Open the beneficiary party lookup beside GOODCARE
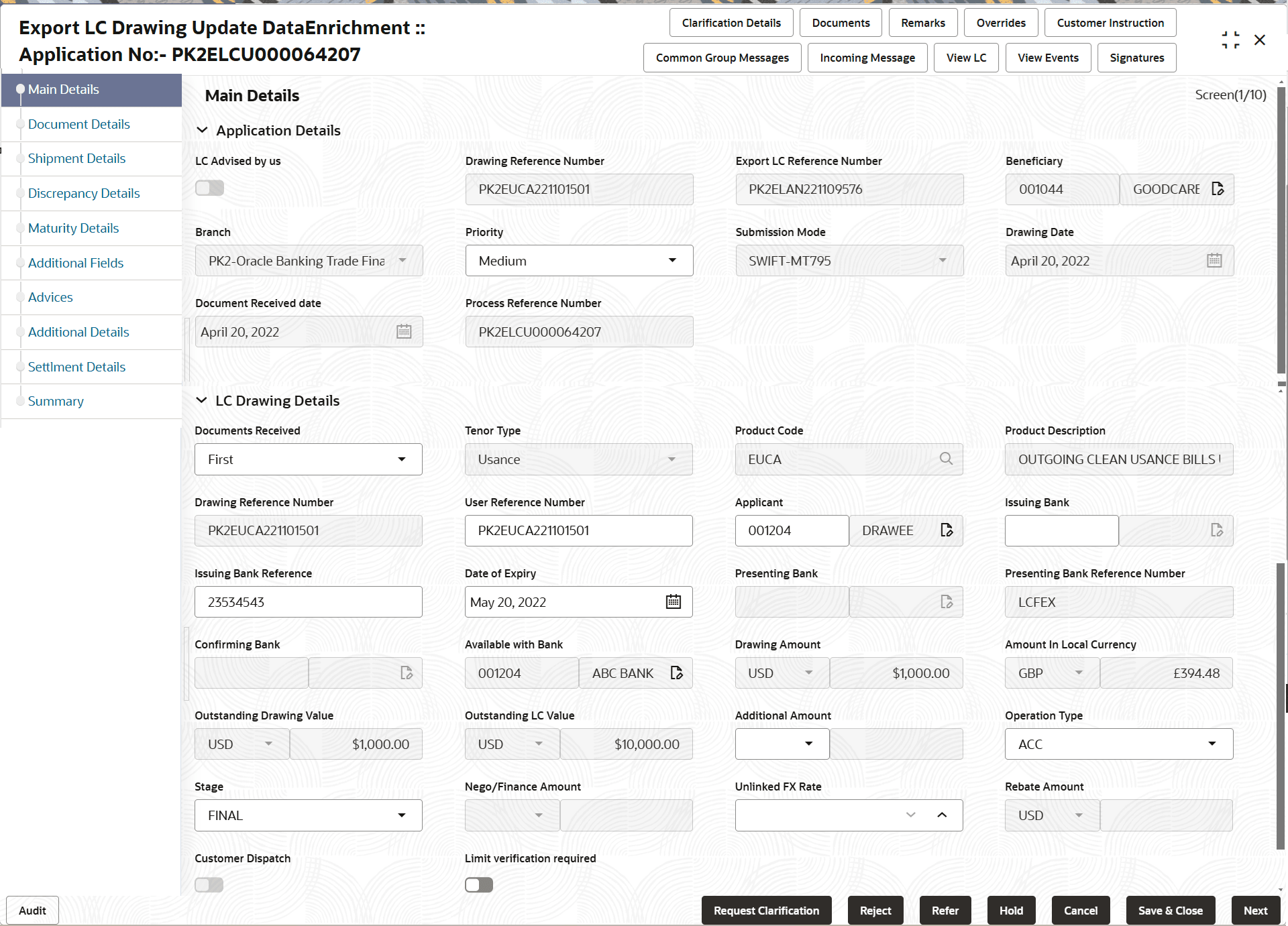The height and width of the screenshot is (926, 1288). (1219, 189)
